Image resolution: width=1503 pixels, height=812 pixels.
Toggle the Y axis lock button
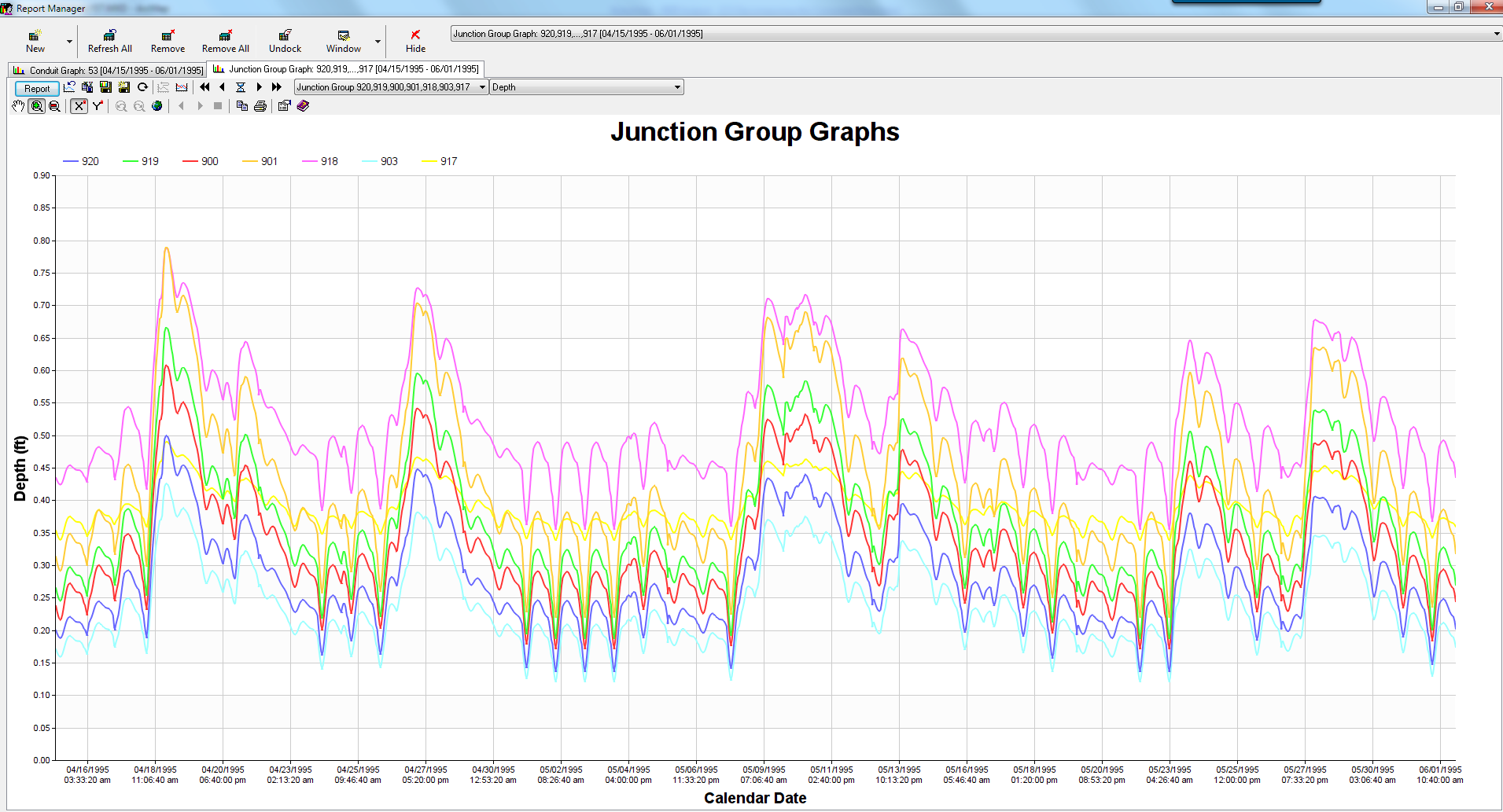point(98,106)
